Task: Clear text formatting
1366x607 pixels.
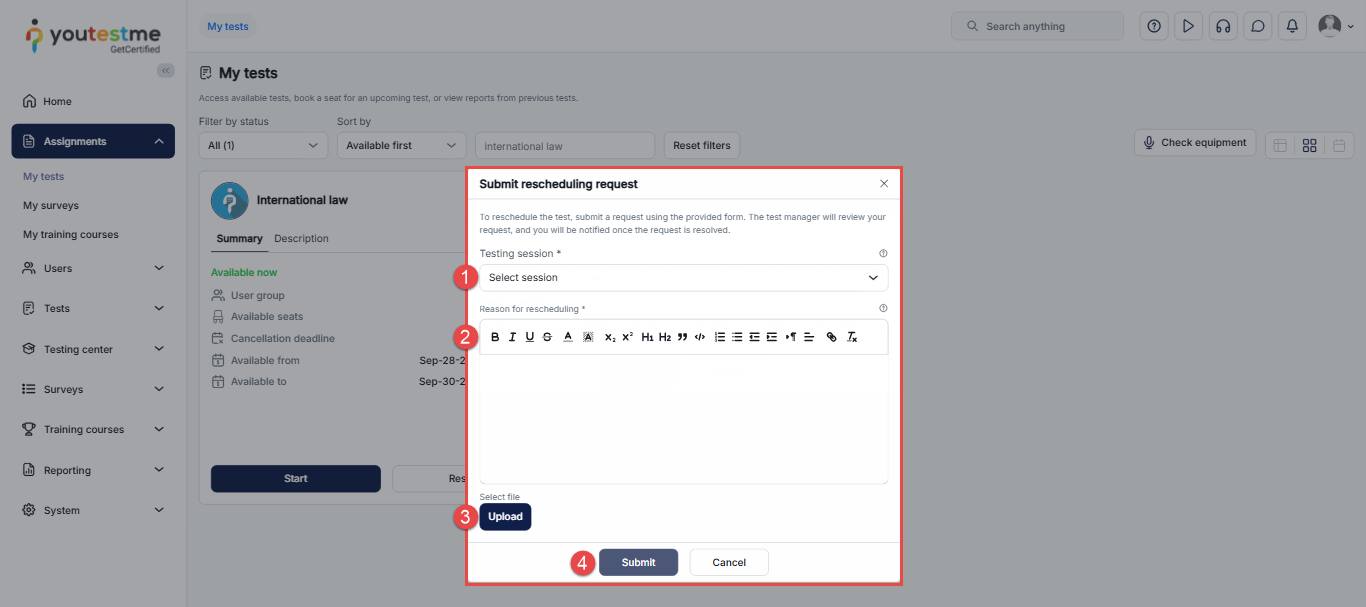Action: pyautogui.click(x=852, y=337)
